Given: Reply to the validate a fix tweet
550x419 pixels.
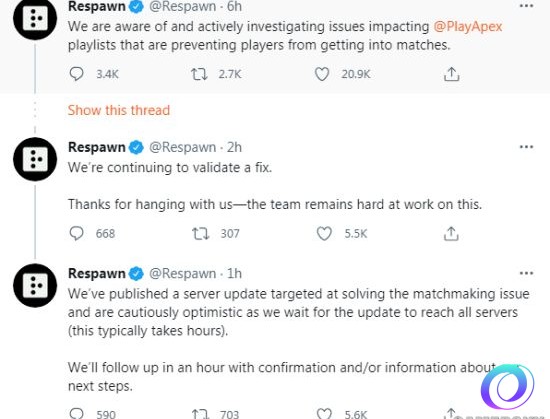Looking at the screenshot, I should pos(76,234).
